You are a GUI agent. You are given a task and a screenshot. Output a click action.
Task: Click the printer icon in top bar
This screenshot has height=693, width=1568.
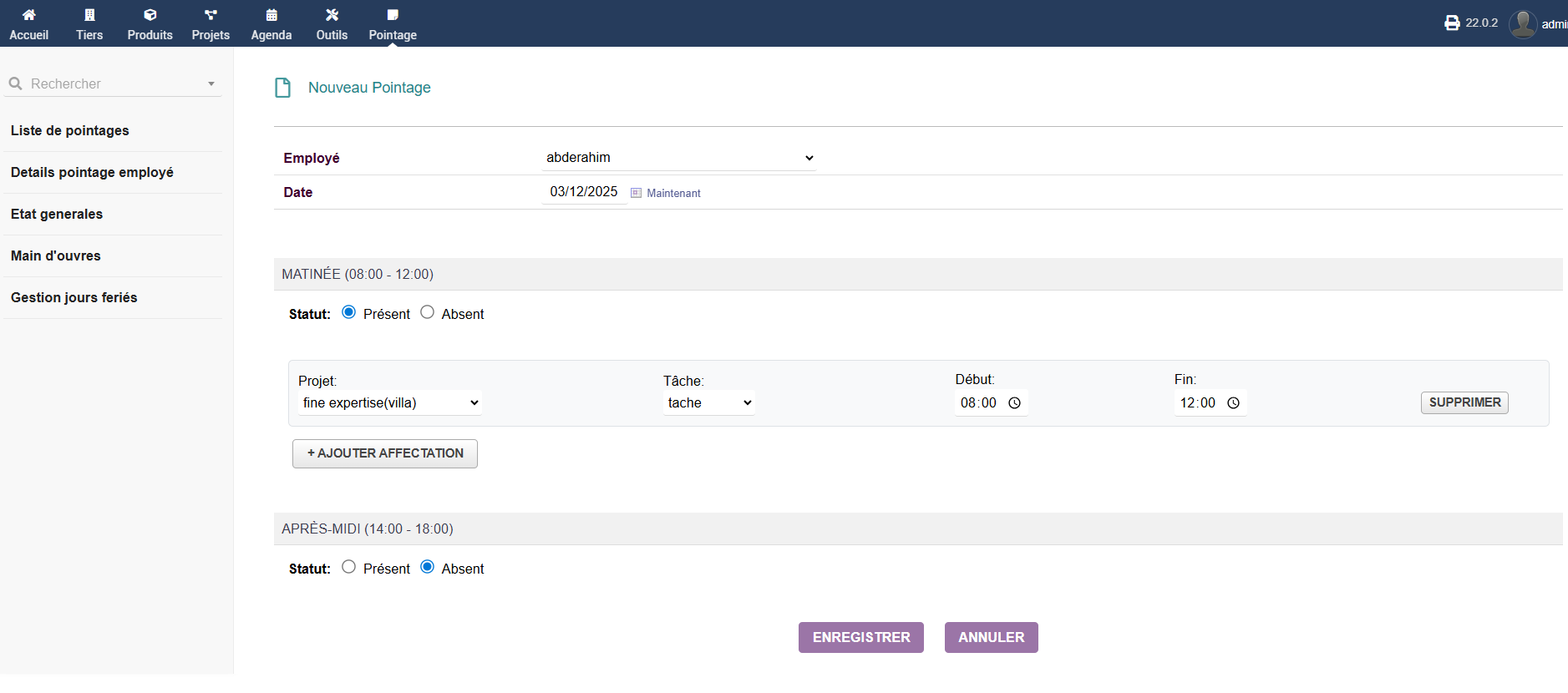(1452, 23)
